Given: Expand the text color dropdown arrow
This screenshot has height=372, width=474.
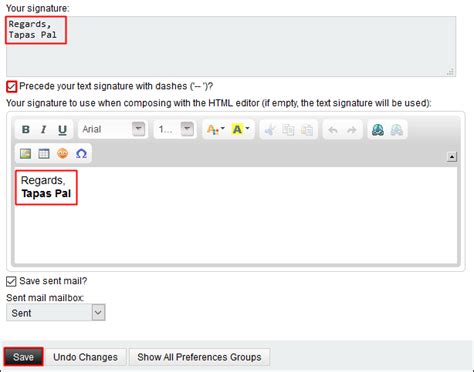Looking at the screenshot, I should click(x=223, y=128).
